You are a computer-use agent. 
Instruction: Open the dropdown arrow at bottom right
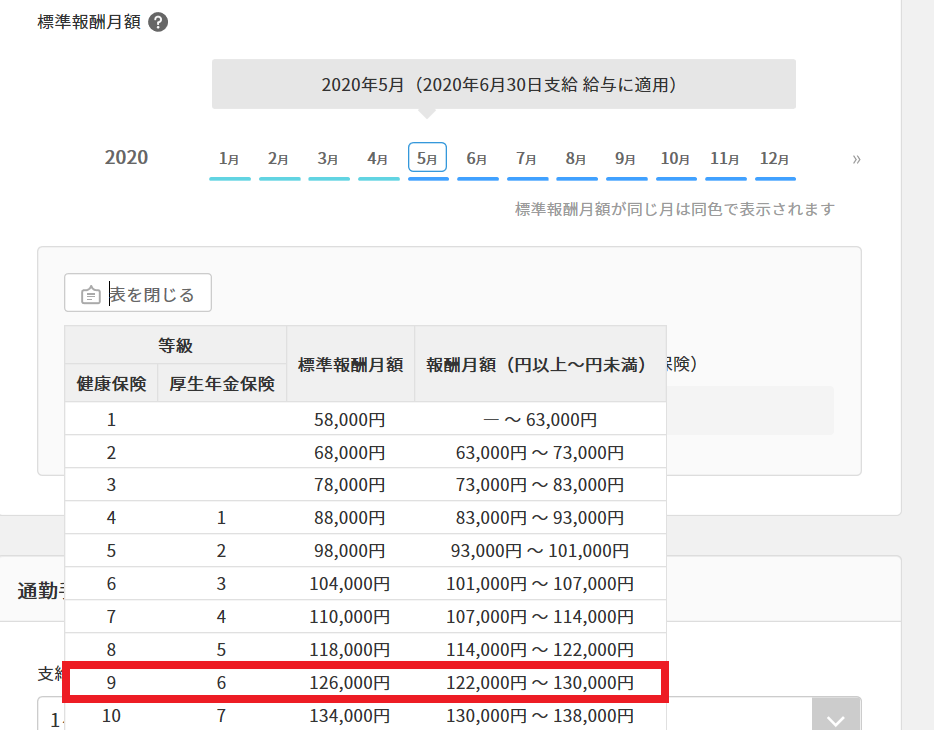837,718
